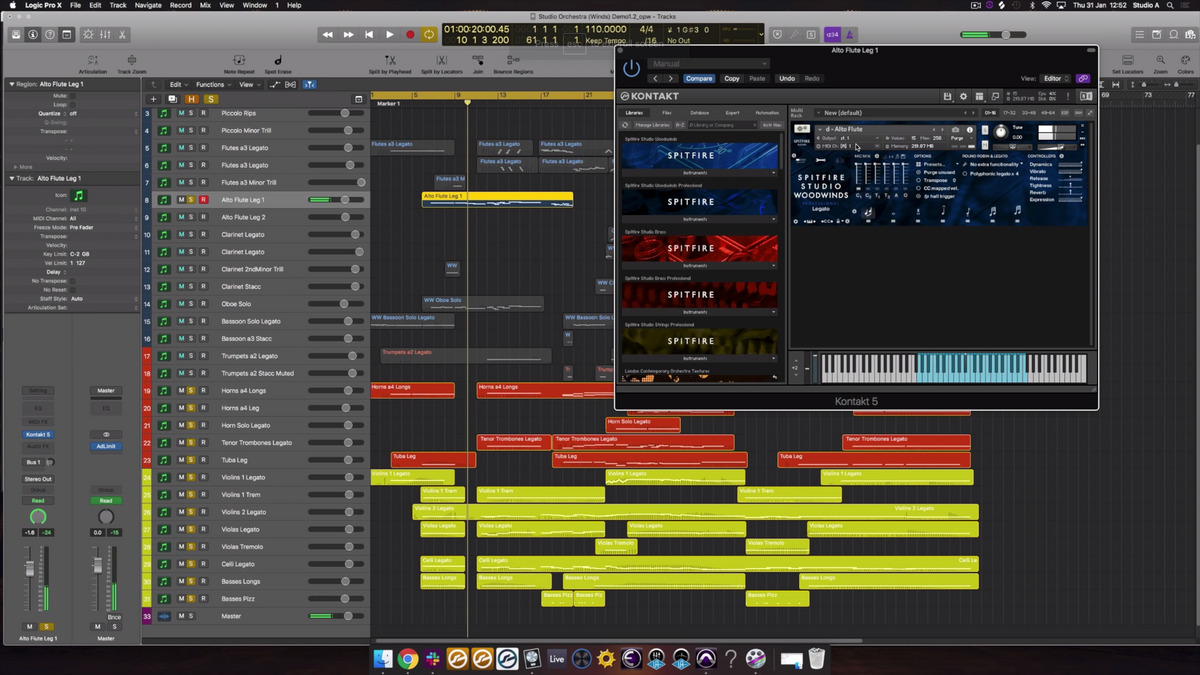Switch to Kontakt's Files tab
This screenshot has height=675, width=1200.
coord(666,113)
